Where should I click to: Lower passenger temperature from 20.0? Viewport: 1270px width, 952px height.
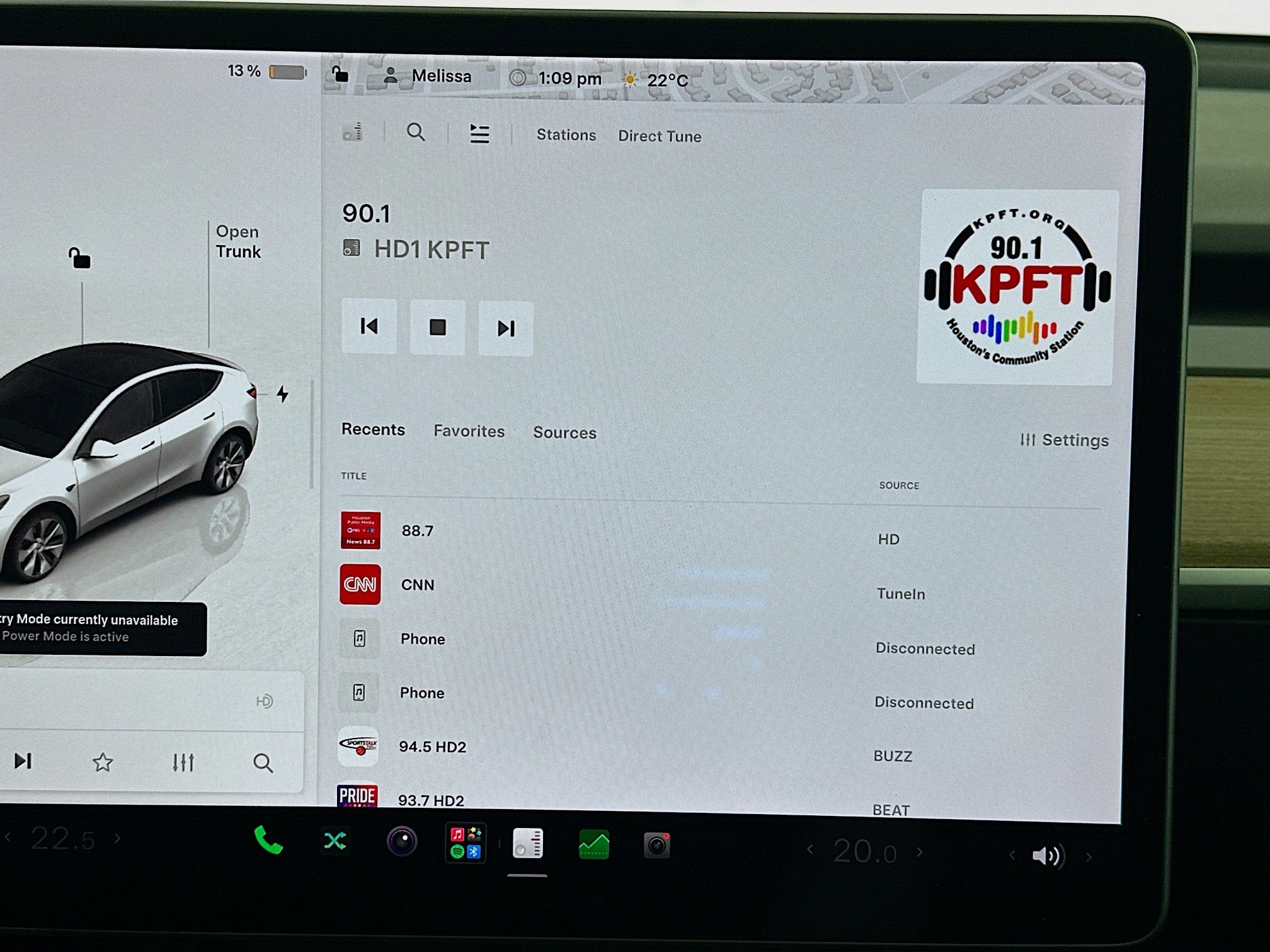tap(810, 850)
